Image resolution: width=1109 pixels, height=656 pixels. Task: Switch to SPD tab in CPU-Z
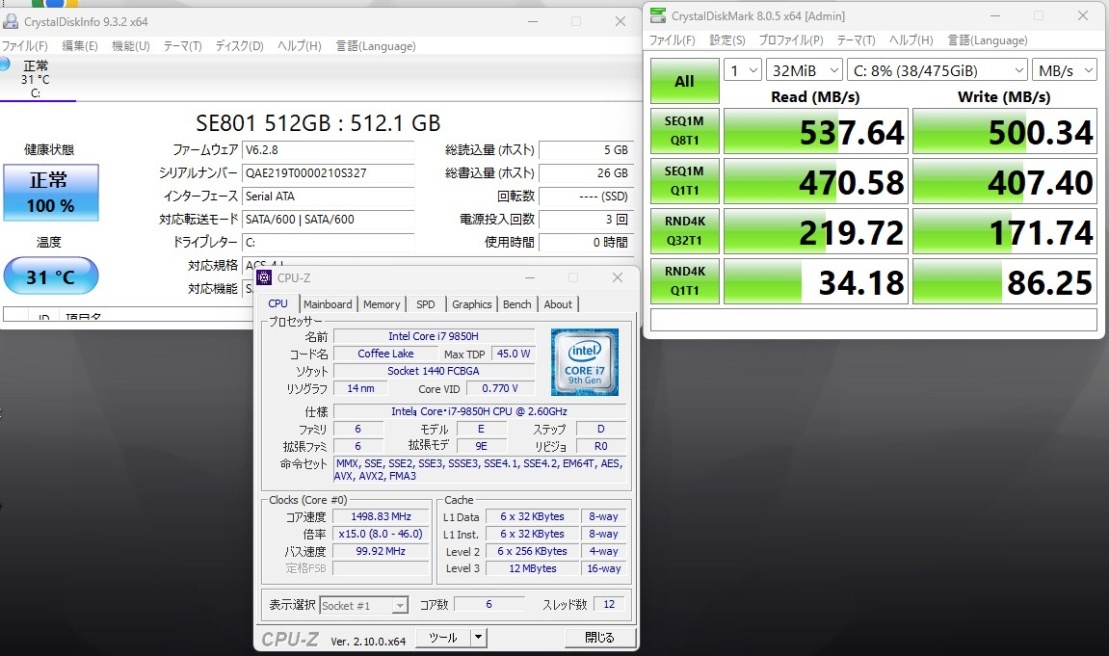coord(426,304)
